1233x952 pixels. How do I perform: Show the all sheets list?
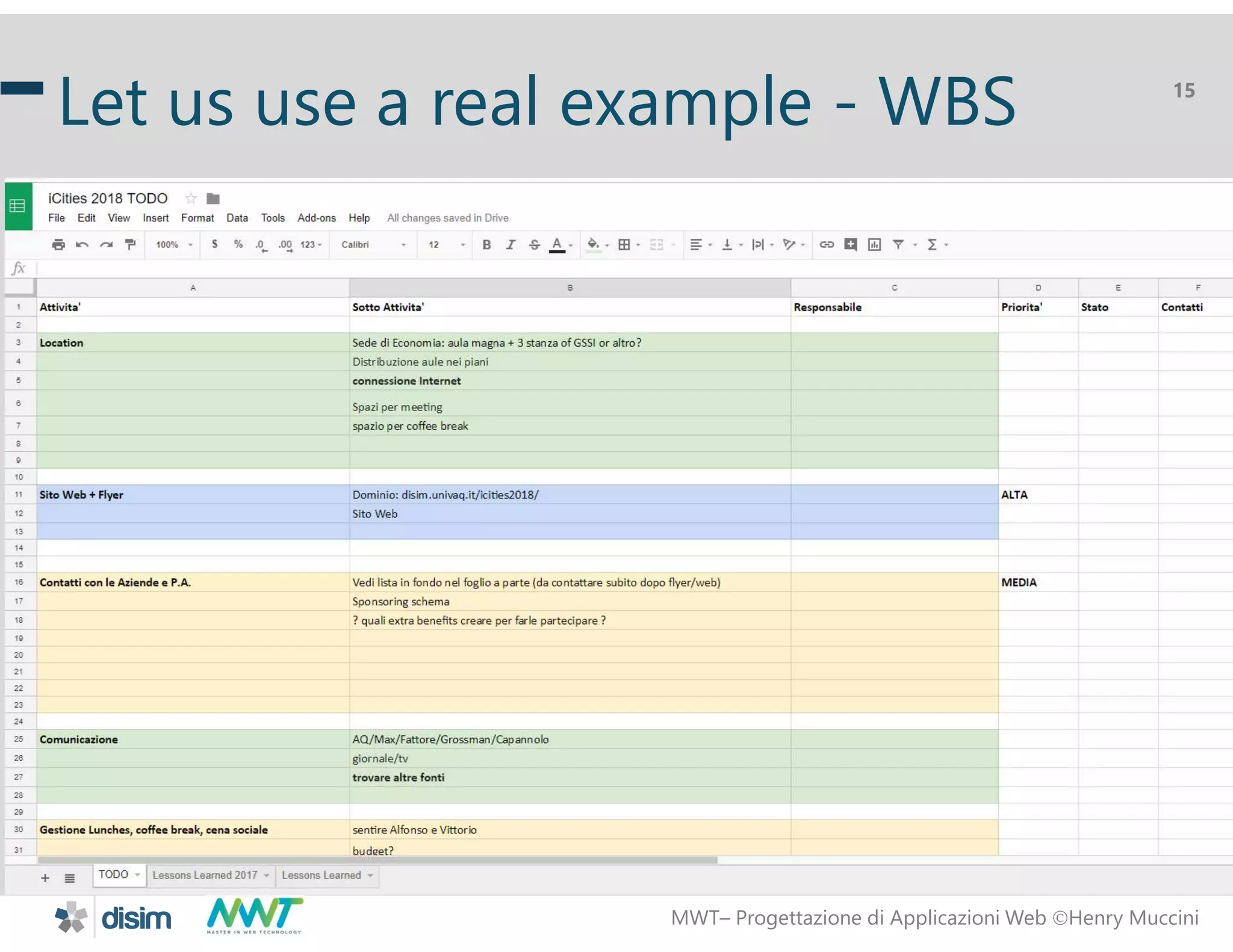70,878
